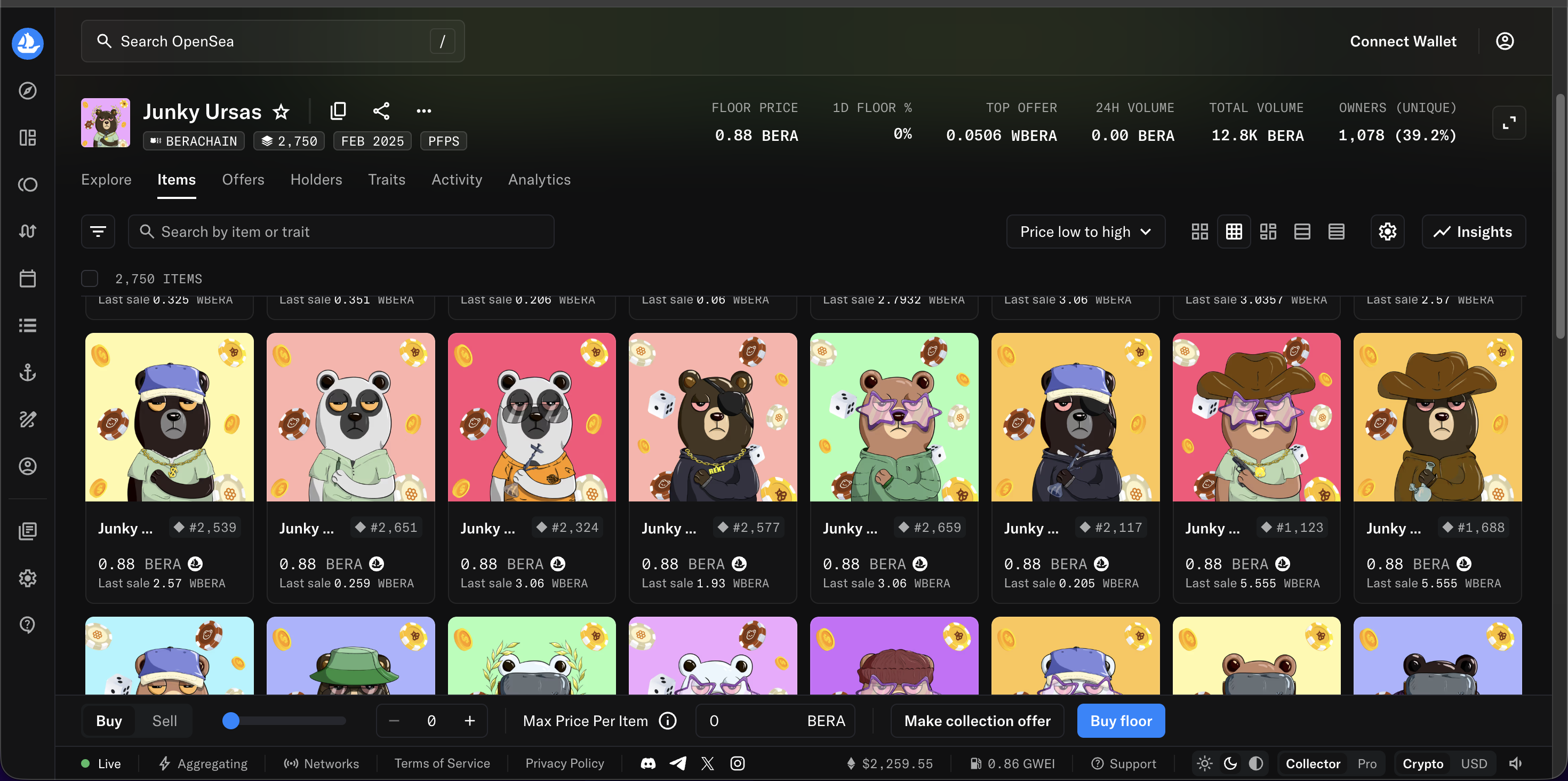Copy the Junky Ursas collection address
Viewport: 1568px width, 781px height.
pyautogui.click(x=338, y=111)
